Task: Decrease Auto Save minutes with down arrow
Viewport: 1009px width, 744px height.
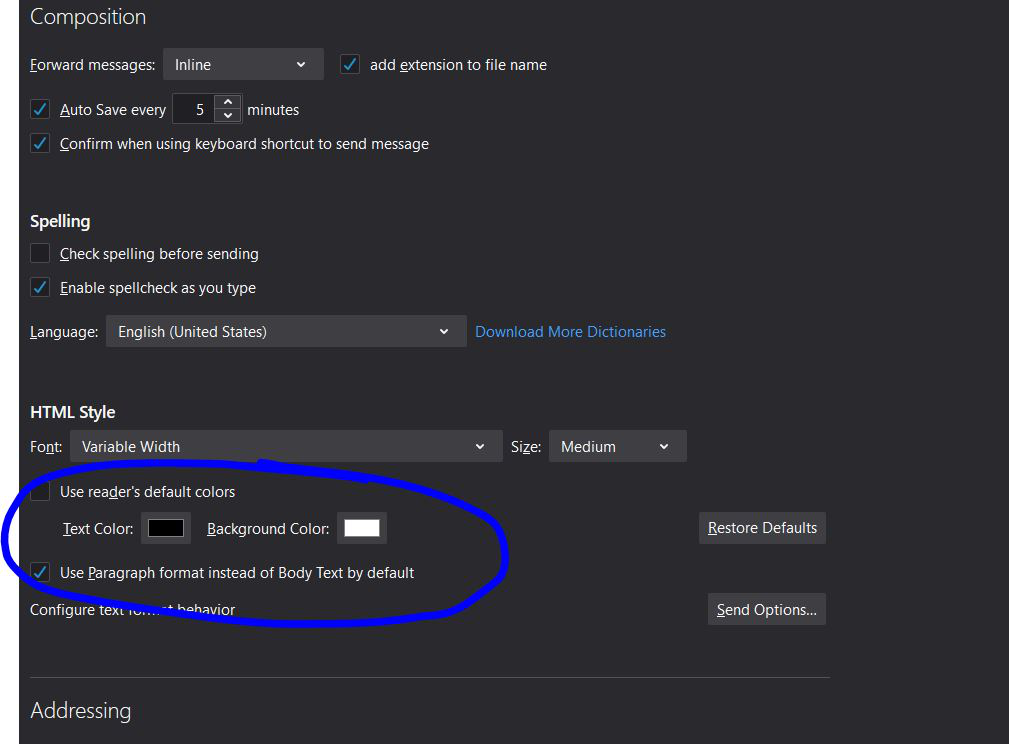Action: pos(228,115)
